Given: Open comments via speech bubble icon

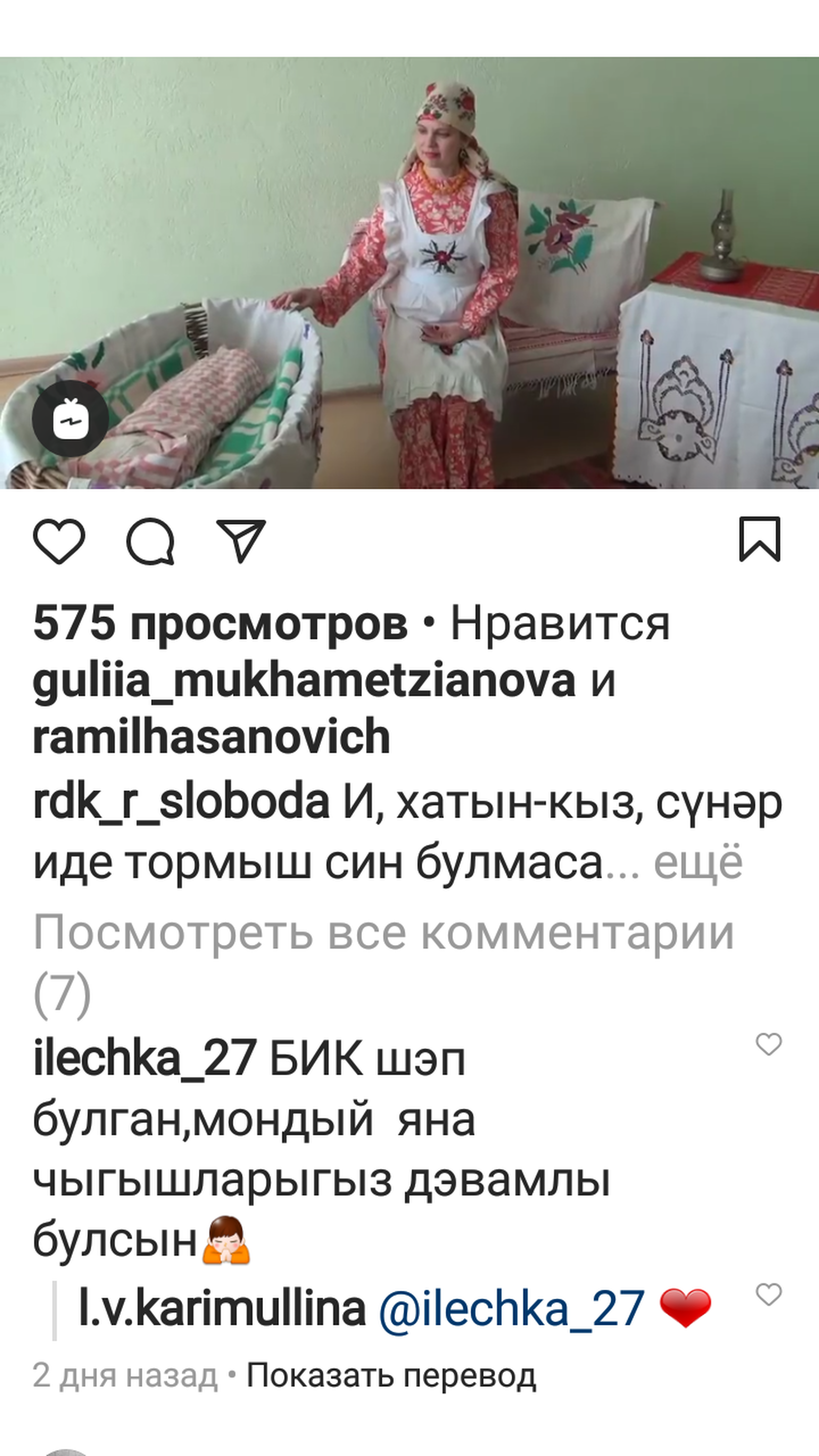Looking at the screenshot, I should point(150,541).
